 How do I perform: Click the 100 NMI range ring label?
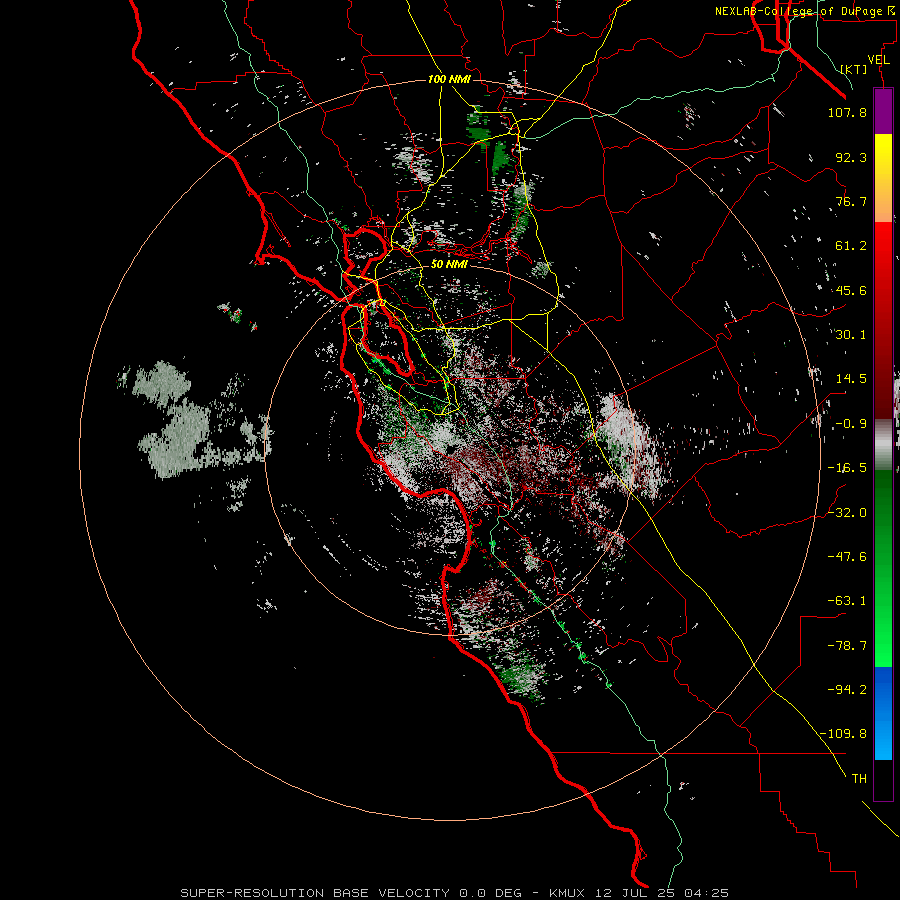[x=449, y=79]
